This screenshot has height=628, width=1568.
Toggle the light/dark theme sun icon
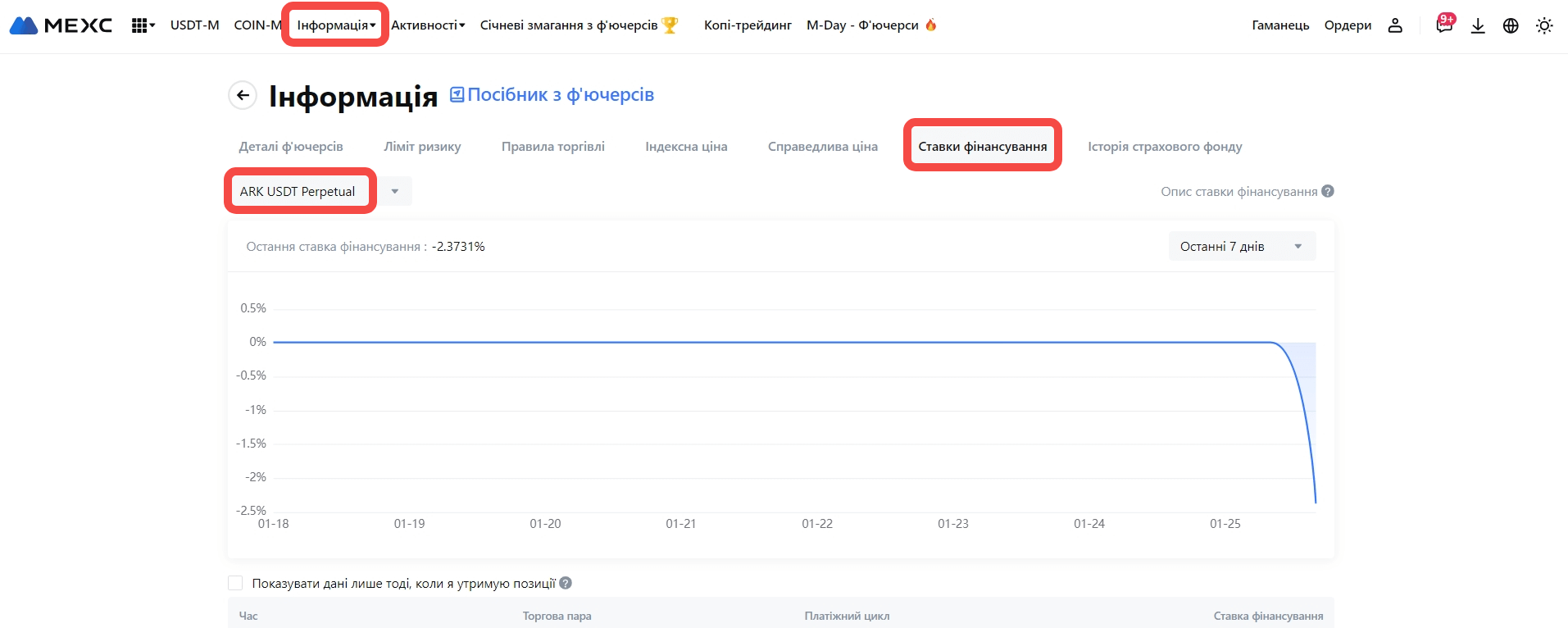[x=1544, y=25]
